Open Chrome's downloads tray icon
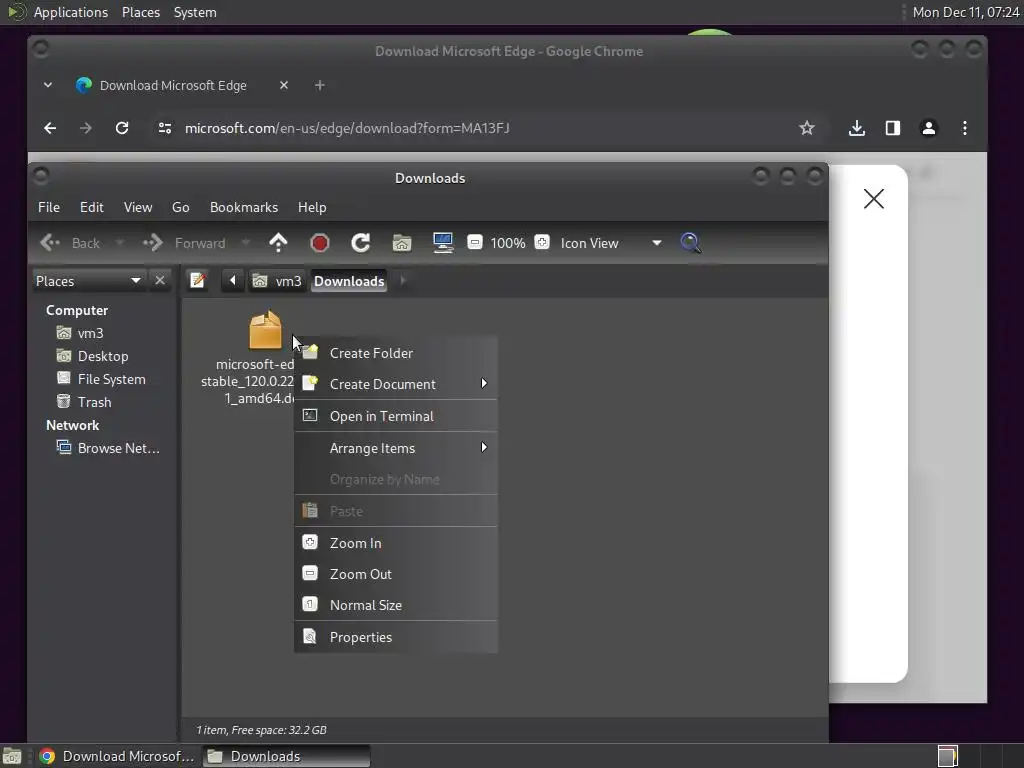Screen dimensions: 1024x768 pos(857,128)
